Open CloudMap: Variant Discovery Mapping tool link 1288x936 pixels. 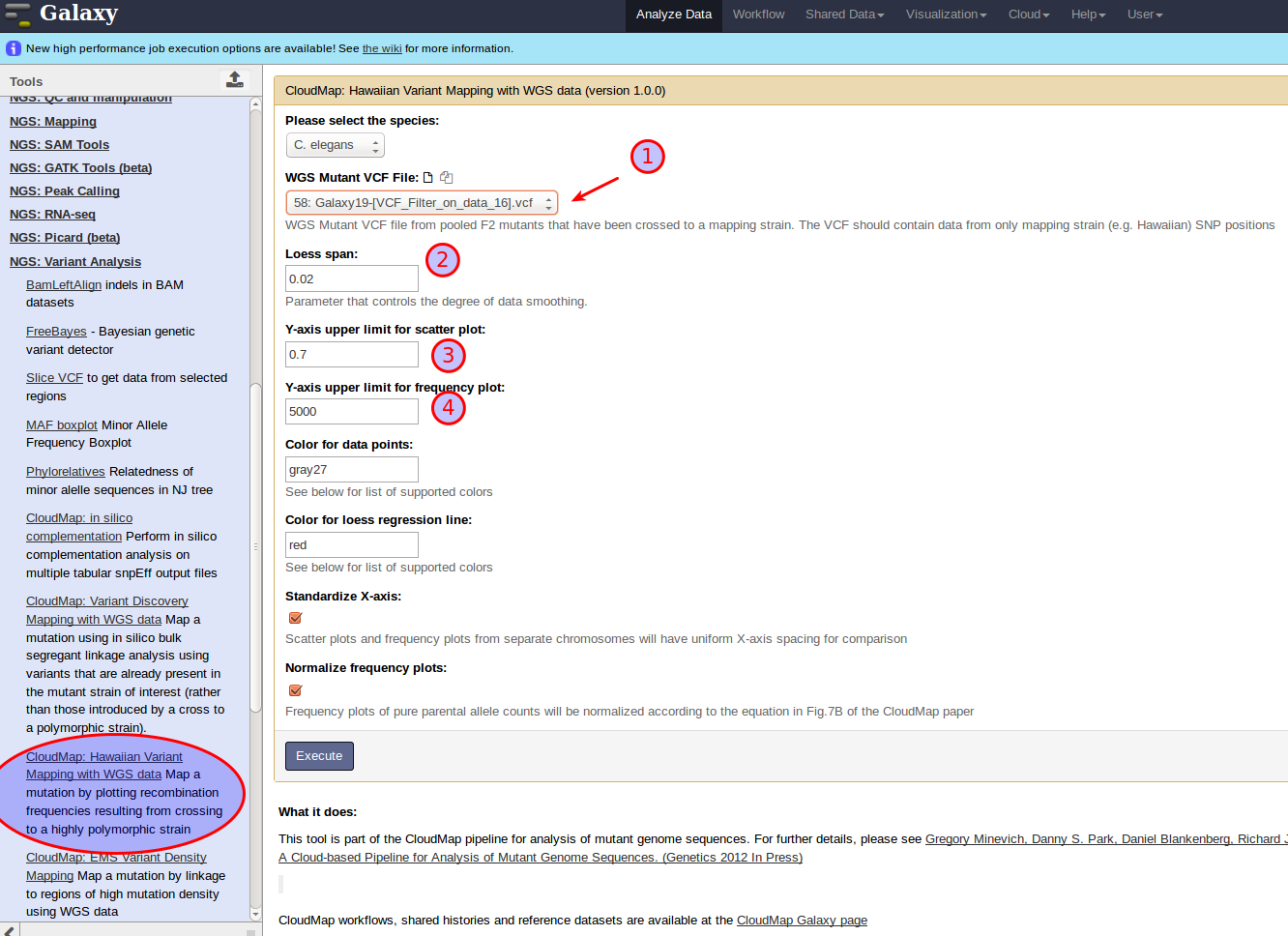pyautogui.click(x=106, y=610)
